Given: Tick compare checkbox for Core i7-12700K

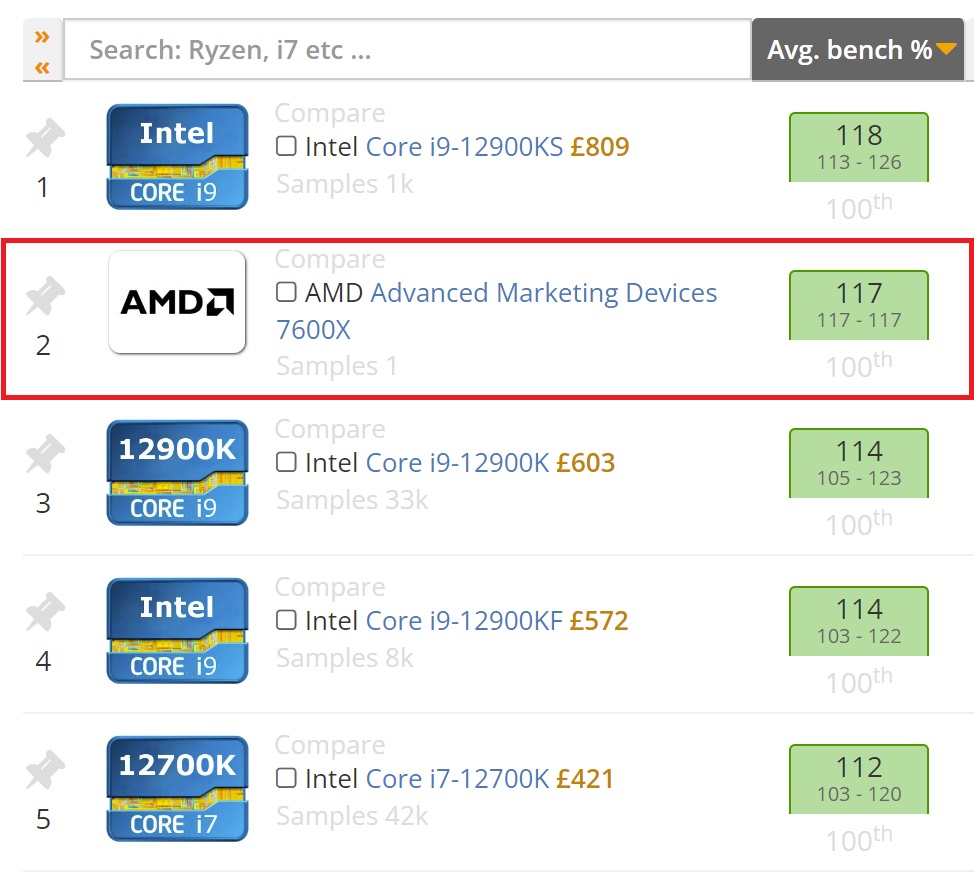Looking at the screenshot, I should click(x=286, y=778).
